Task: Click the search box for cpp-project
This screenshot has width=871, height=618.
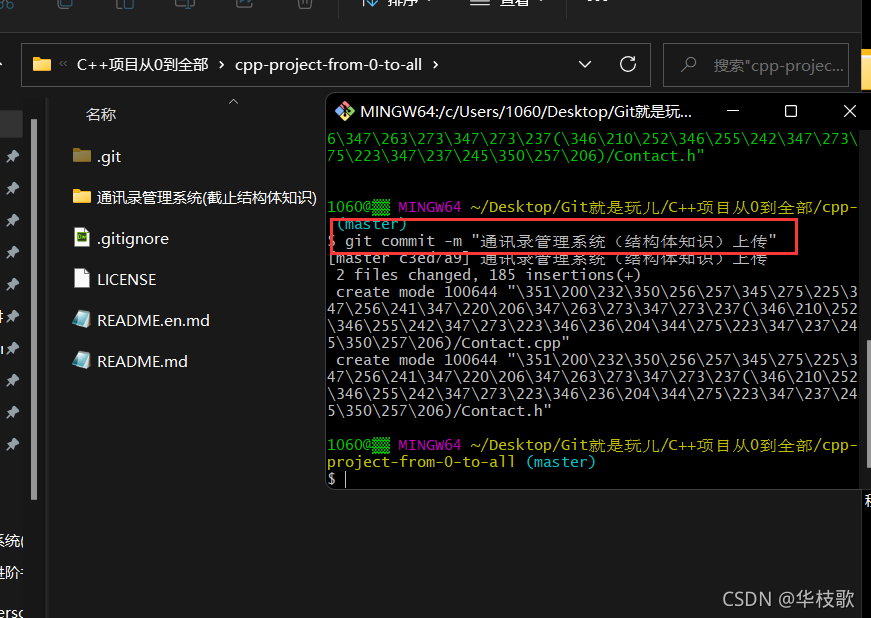Action: point(755,65)
